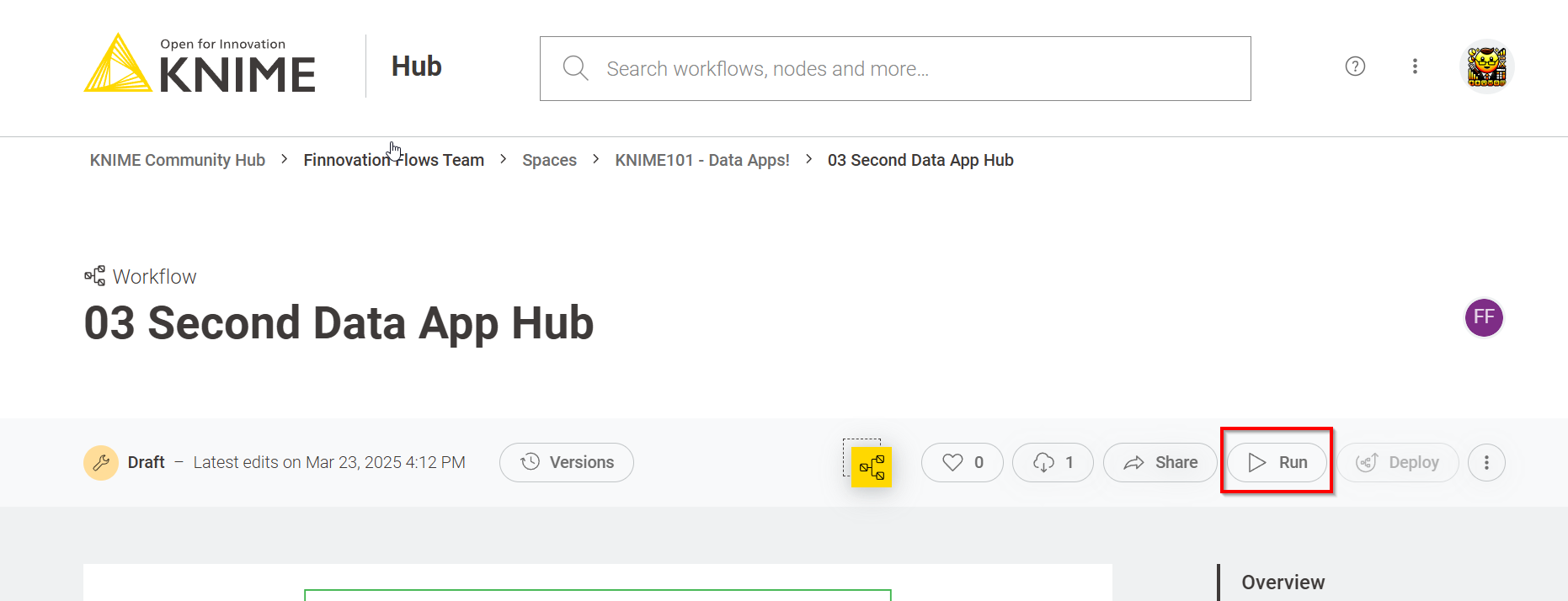The width and height of the screenshot is (1568, 601).
Task: Focus the search workflows input field
Action: click(895, 68)
